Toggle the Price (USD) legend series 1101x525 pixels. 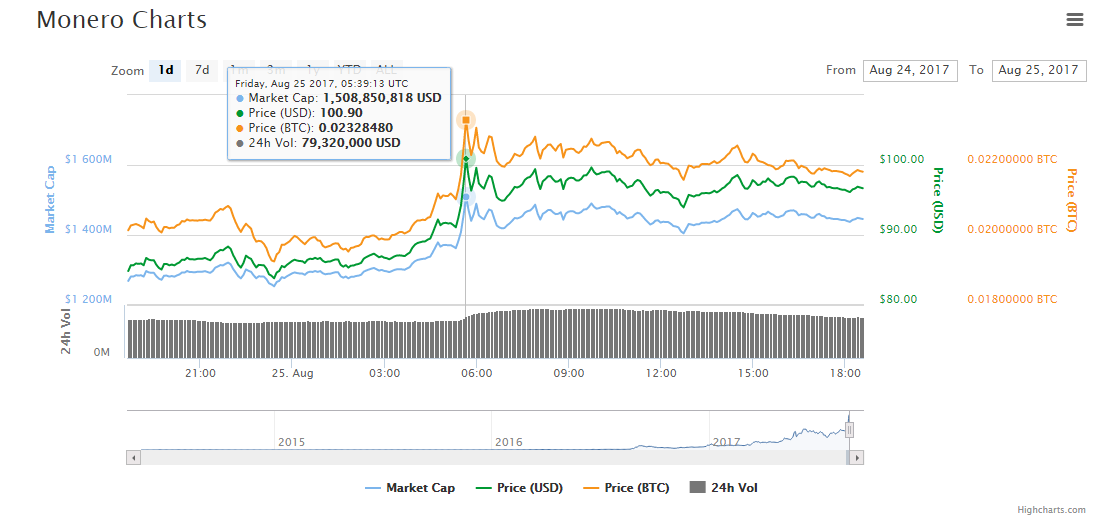[519, 488]
